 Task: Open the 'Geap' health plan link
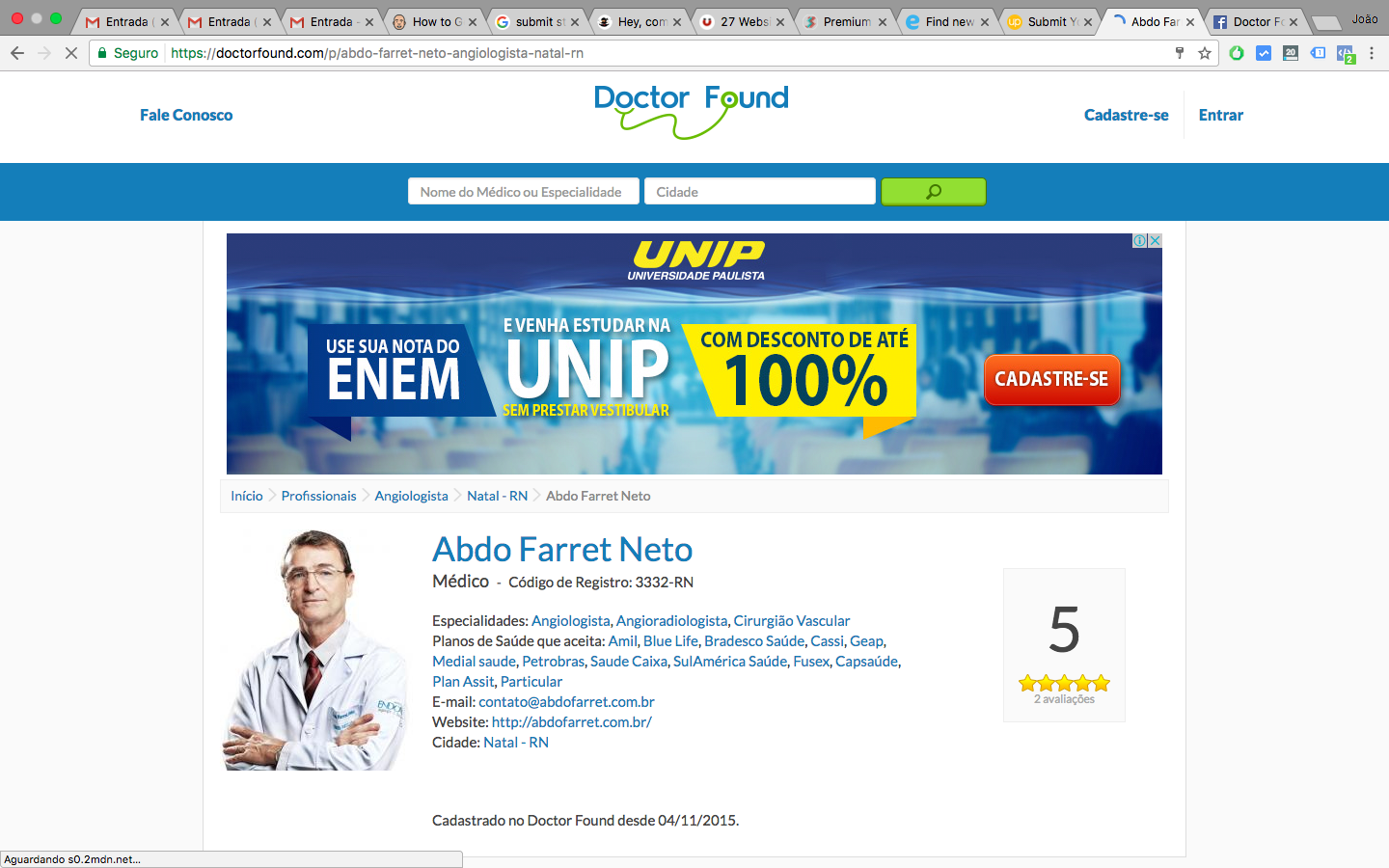click(866, 641)
